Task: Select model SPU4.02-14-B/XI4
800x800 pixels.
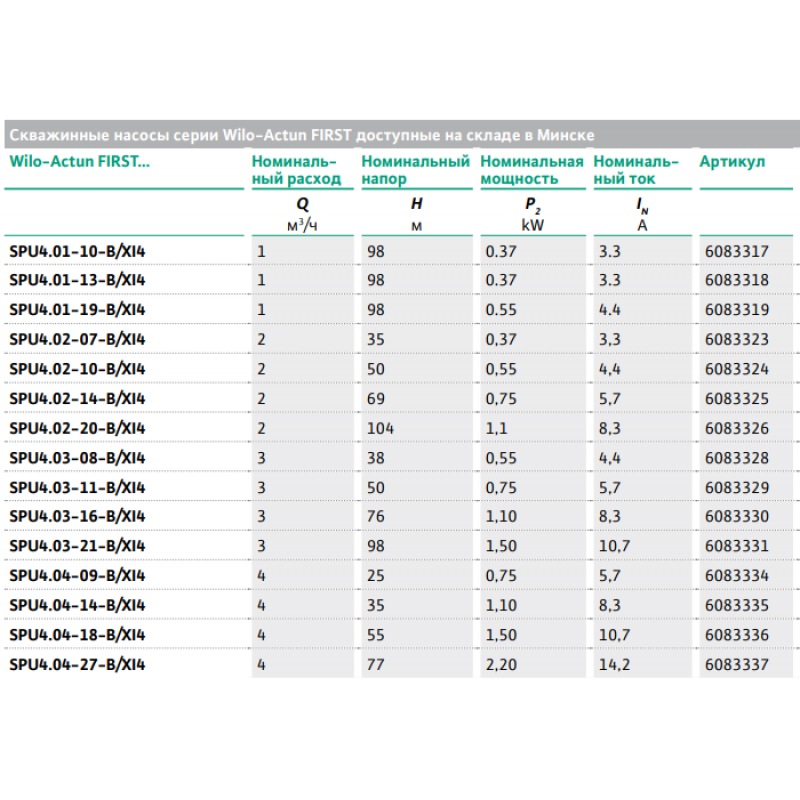Action: pos(77,398)
